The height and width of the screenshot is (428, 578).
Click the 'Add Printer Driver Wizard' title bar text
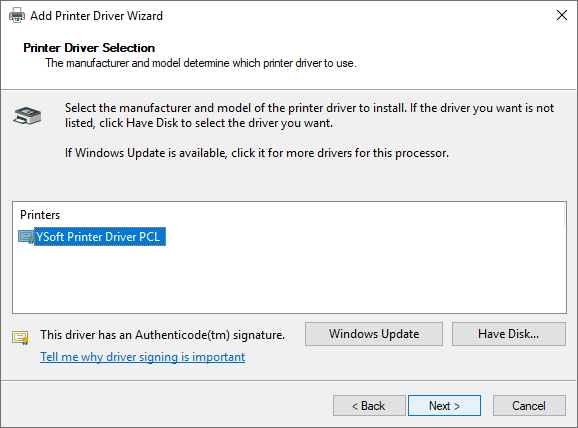point(96,16)
